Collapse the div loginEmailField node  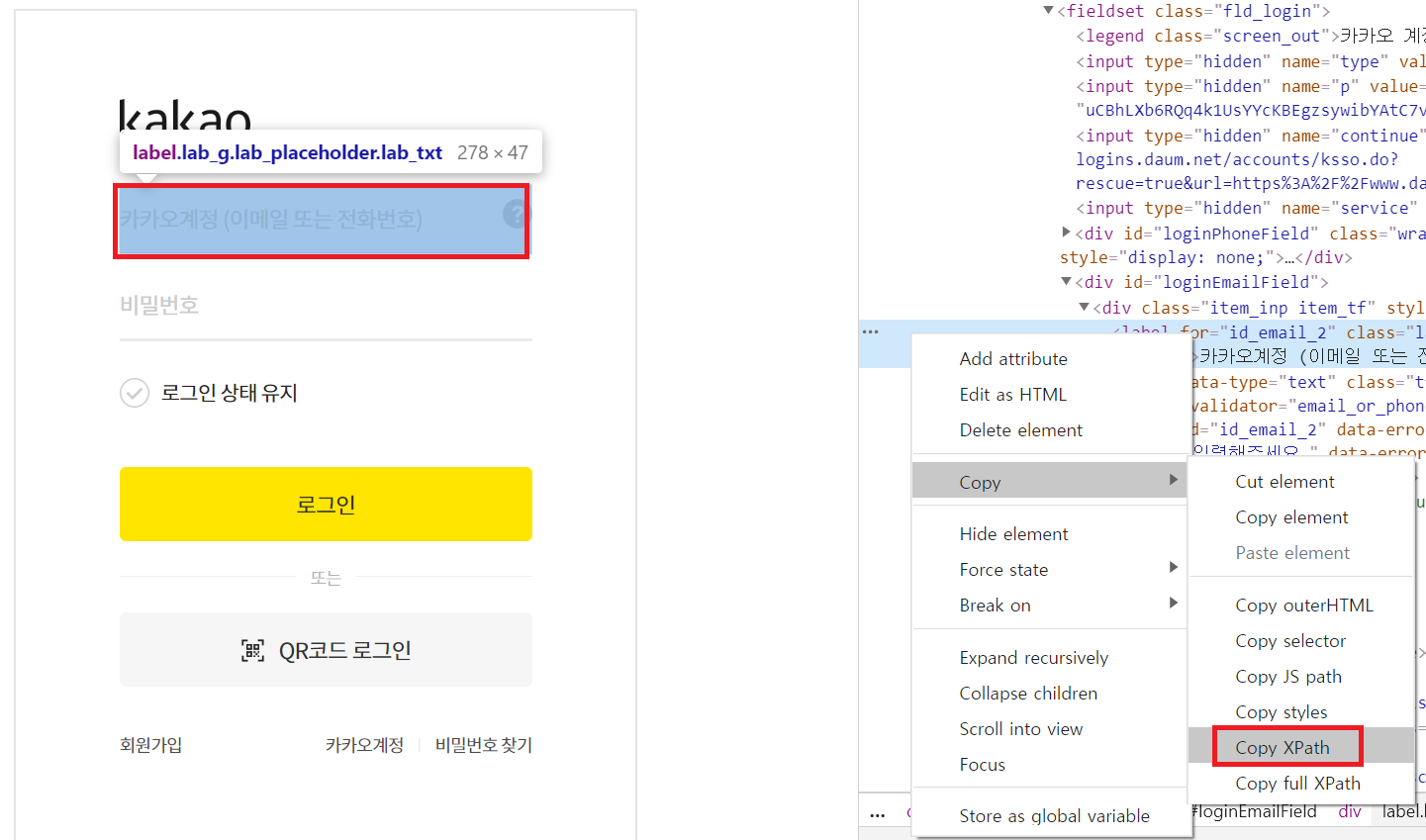[1066, 282]
